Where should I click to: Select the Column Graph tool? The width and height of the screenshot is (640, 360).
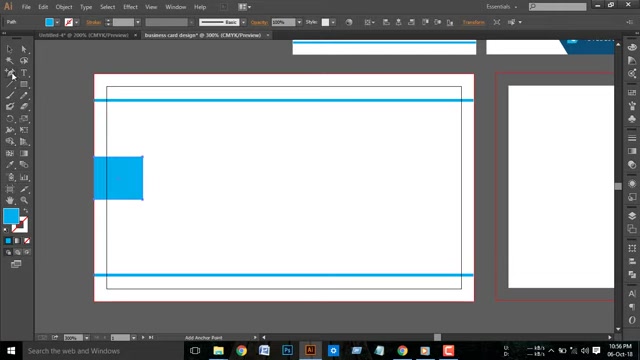[x=24, y=177]
